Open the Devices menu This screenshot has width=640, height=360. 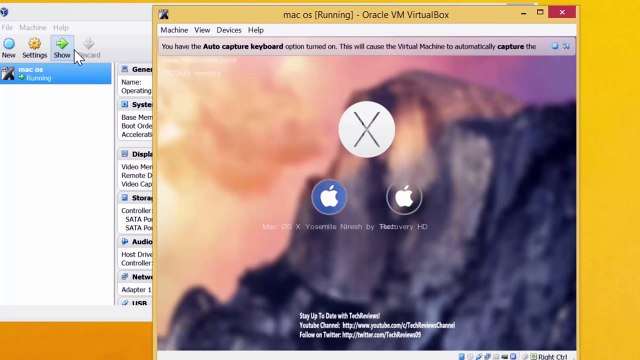(x=229, y=30)
